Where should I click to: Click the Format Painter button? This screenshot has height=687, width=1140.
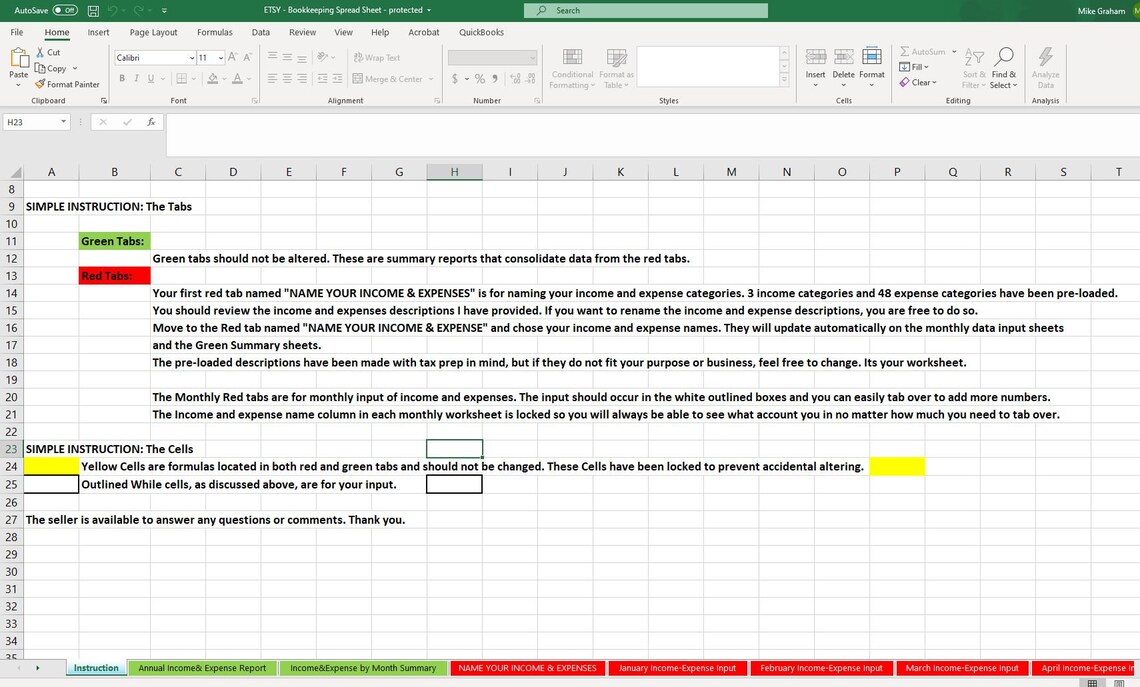tap(68, 84)
